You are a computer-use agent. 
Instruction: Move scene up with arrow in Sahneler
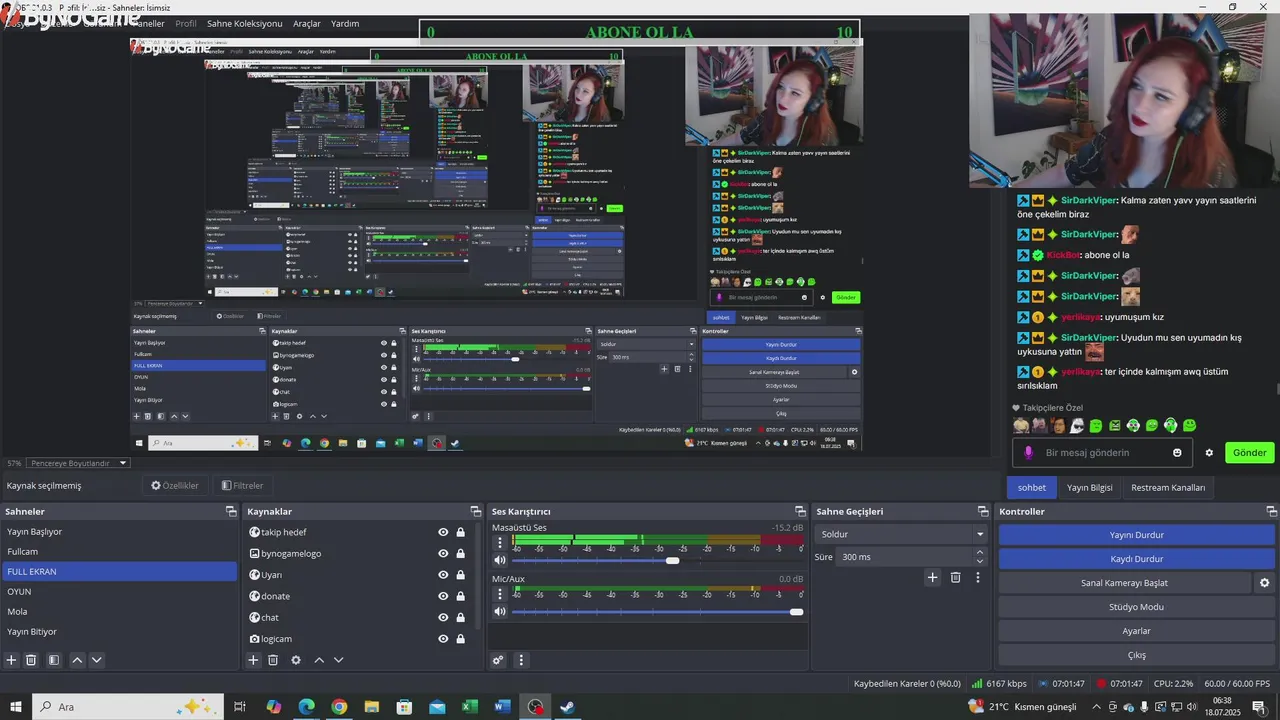(x=77, y=660)
